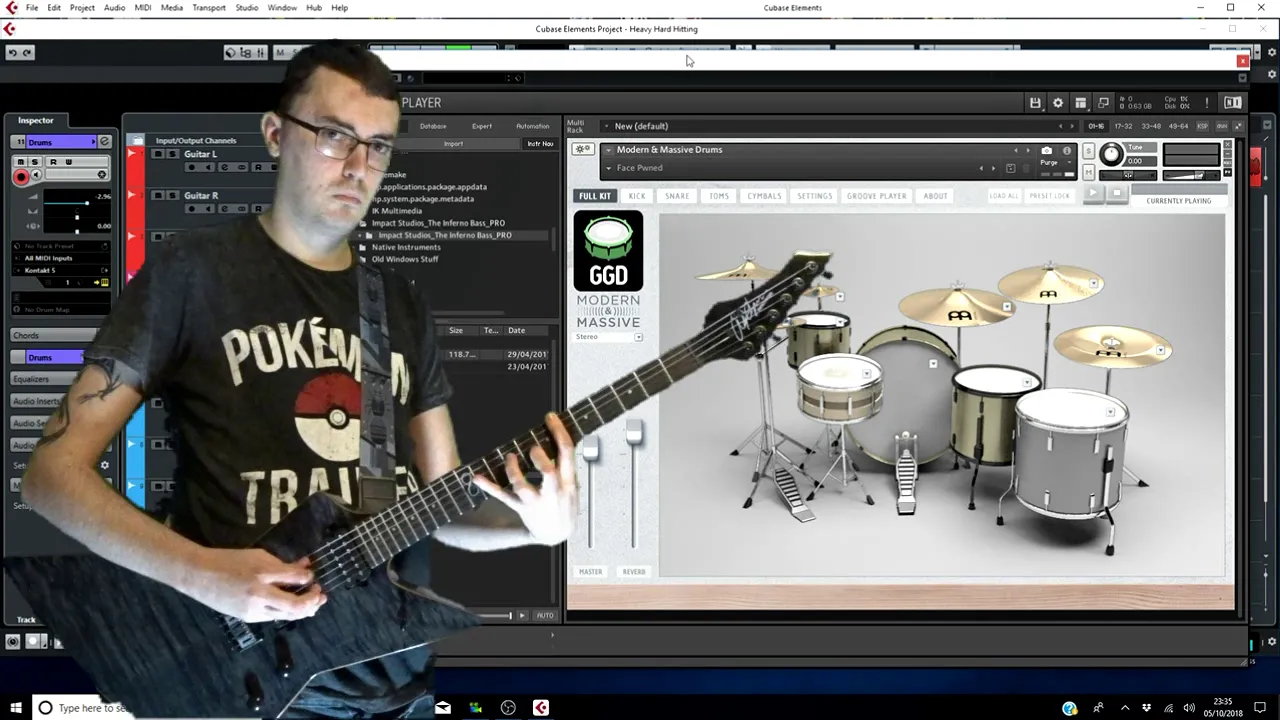Open Edit Channel Settings for Drums track

104,142
